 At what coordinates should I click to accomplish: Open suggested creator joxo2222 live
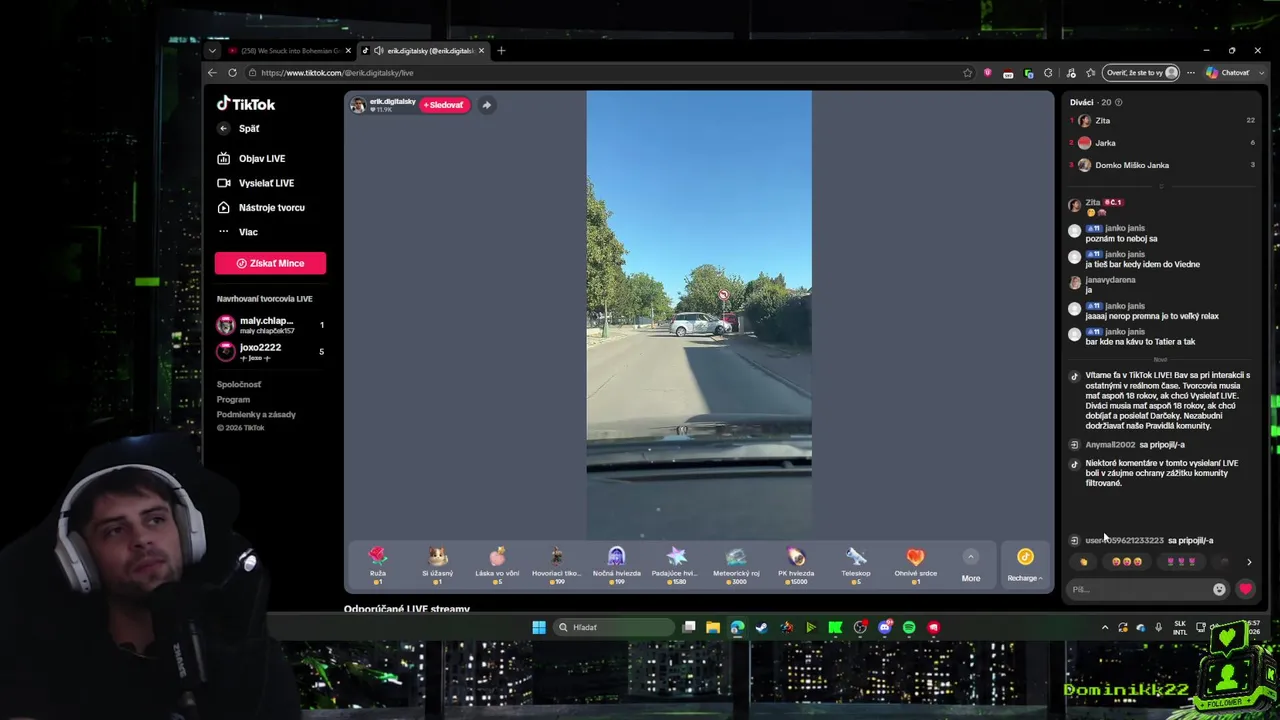pos(270,351)
